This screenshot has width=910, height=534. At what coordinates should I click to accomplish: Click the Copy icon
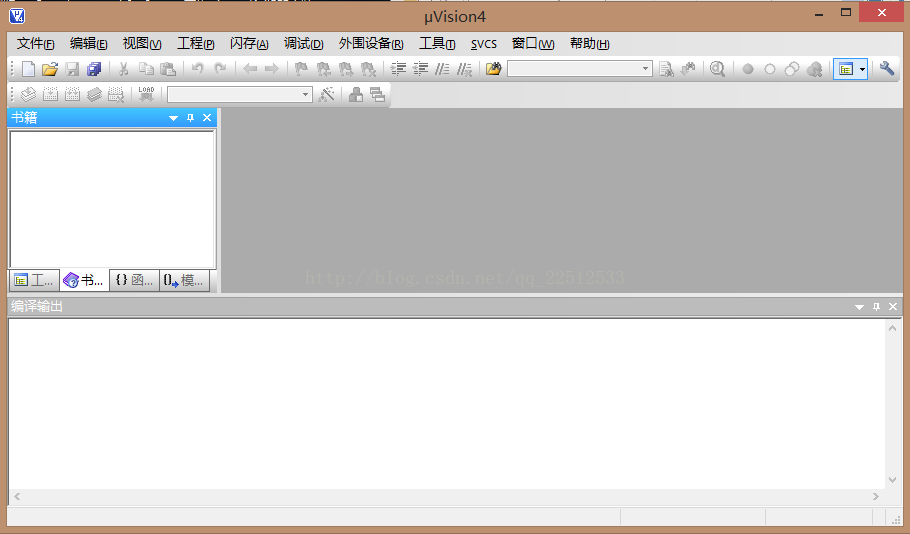pyautogui.click(x=146, y=69)
